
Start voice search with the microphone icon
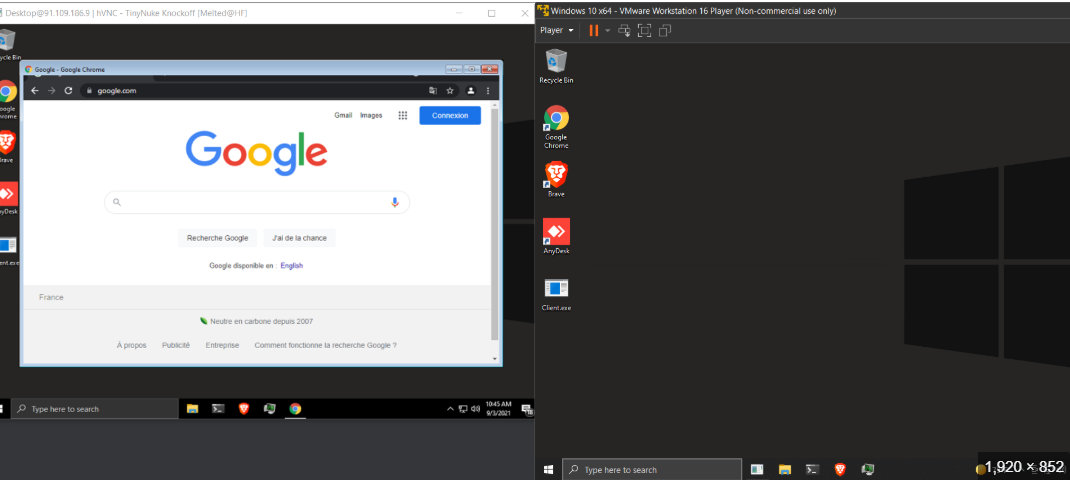point(394,202)
